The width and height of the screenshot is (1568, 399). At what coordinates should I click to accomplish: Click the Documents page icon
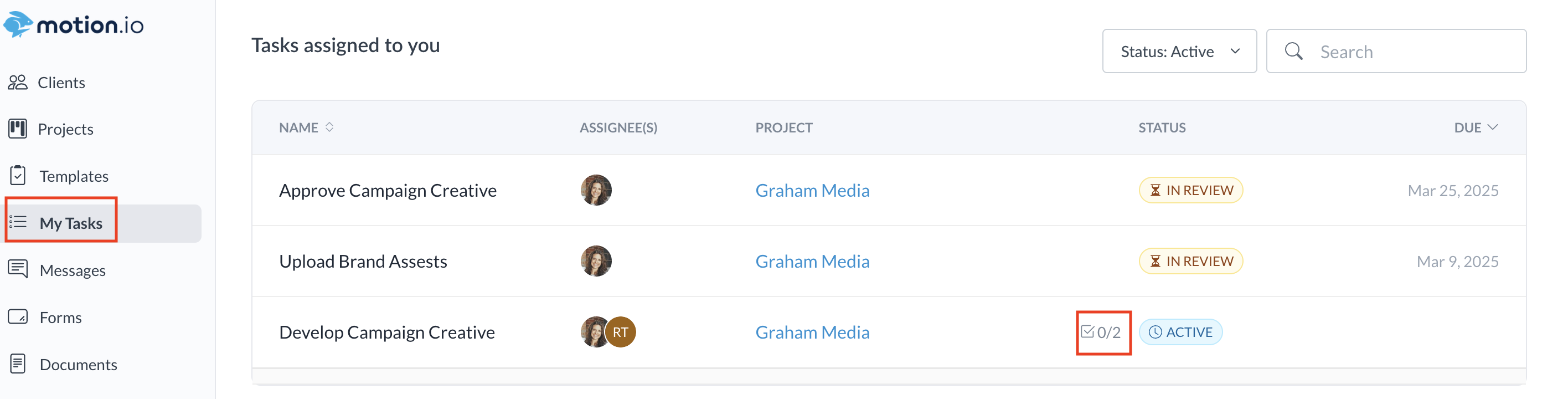point(18,364)
